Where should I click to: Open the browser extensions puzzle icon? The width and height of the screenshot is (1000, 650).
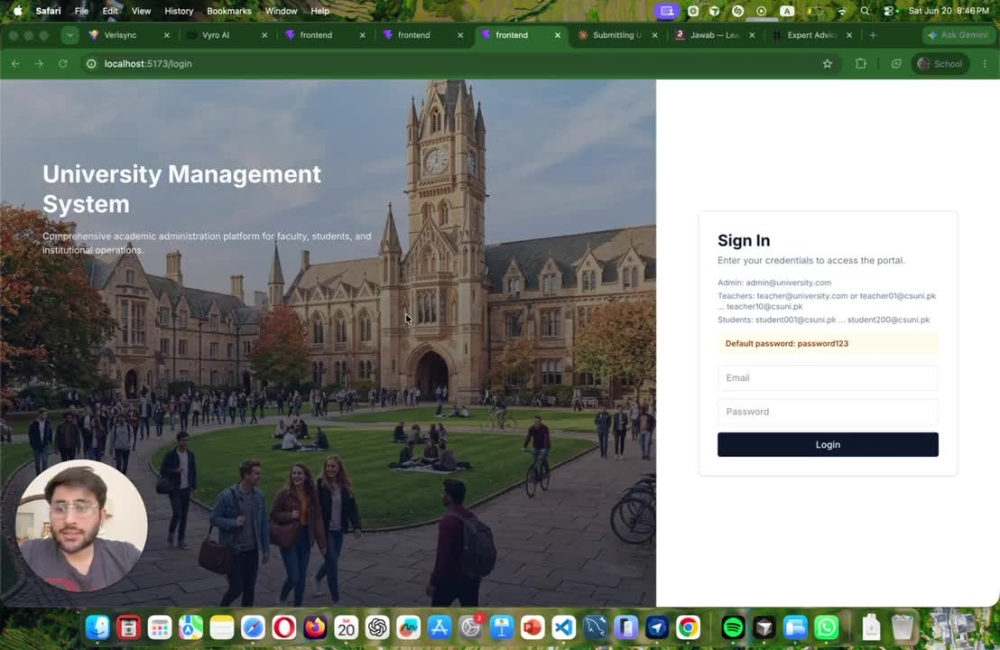861,64
